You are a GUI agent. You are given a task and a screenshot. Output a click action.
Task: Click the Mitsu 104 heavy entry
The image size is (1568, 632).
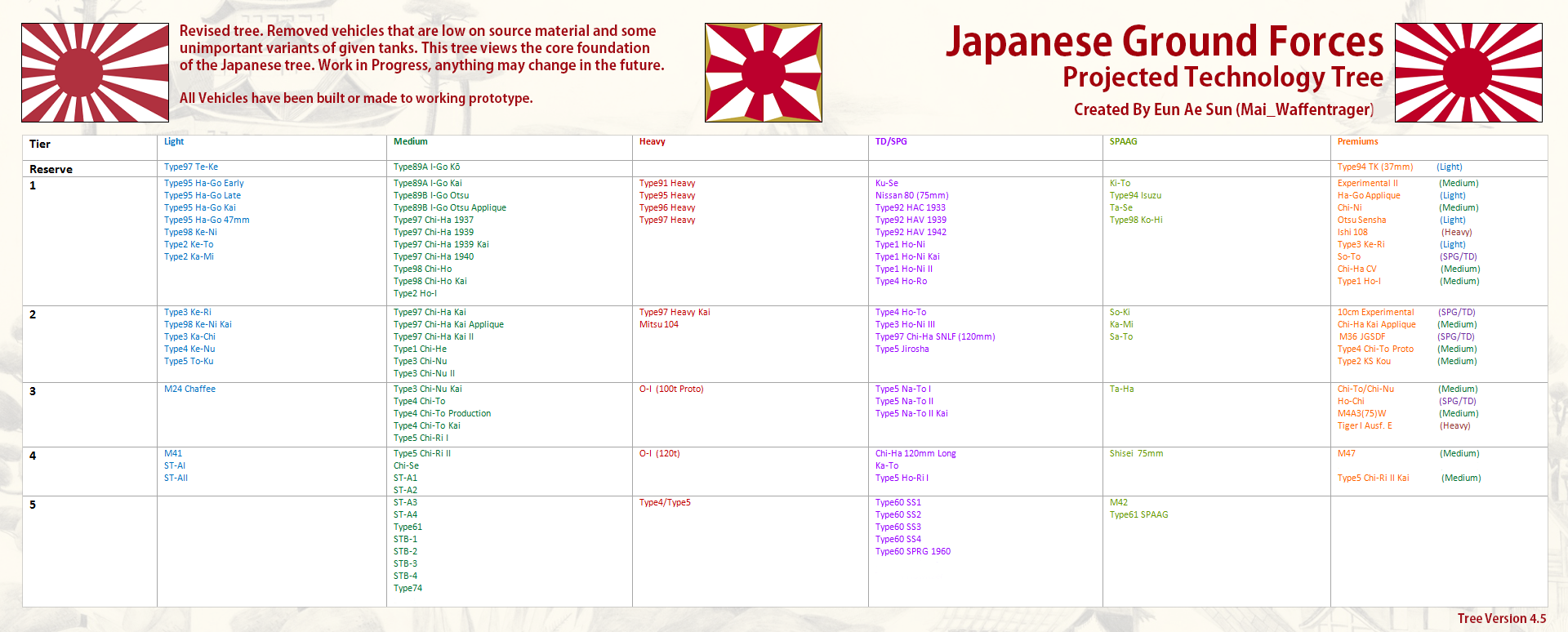tap(658, 325)
